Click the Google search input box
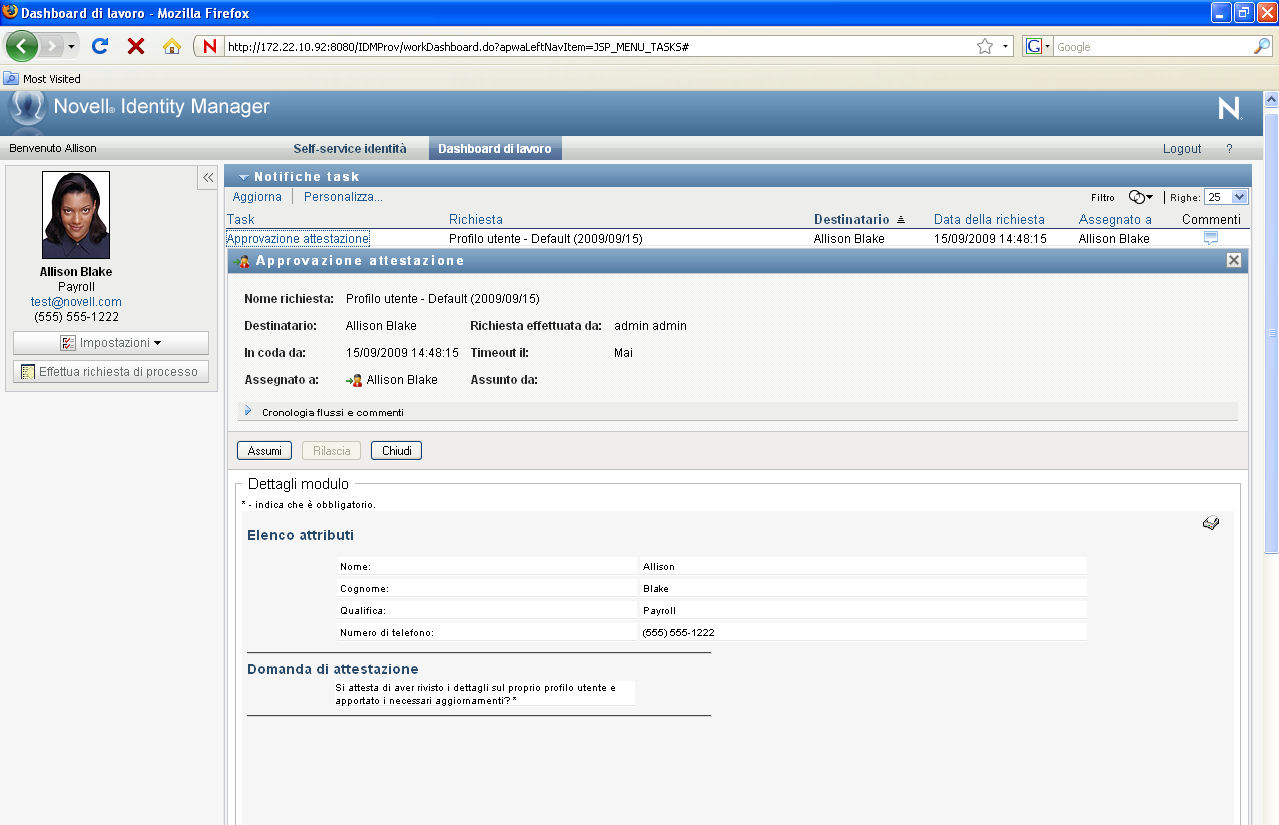Viewport: 1279px width, 825px height. [x=1153, y=46]
